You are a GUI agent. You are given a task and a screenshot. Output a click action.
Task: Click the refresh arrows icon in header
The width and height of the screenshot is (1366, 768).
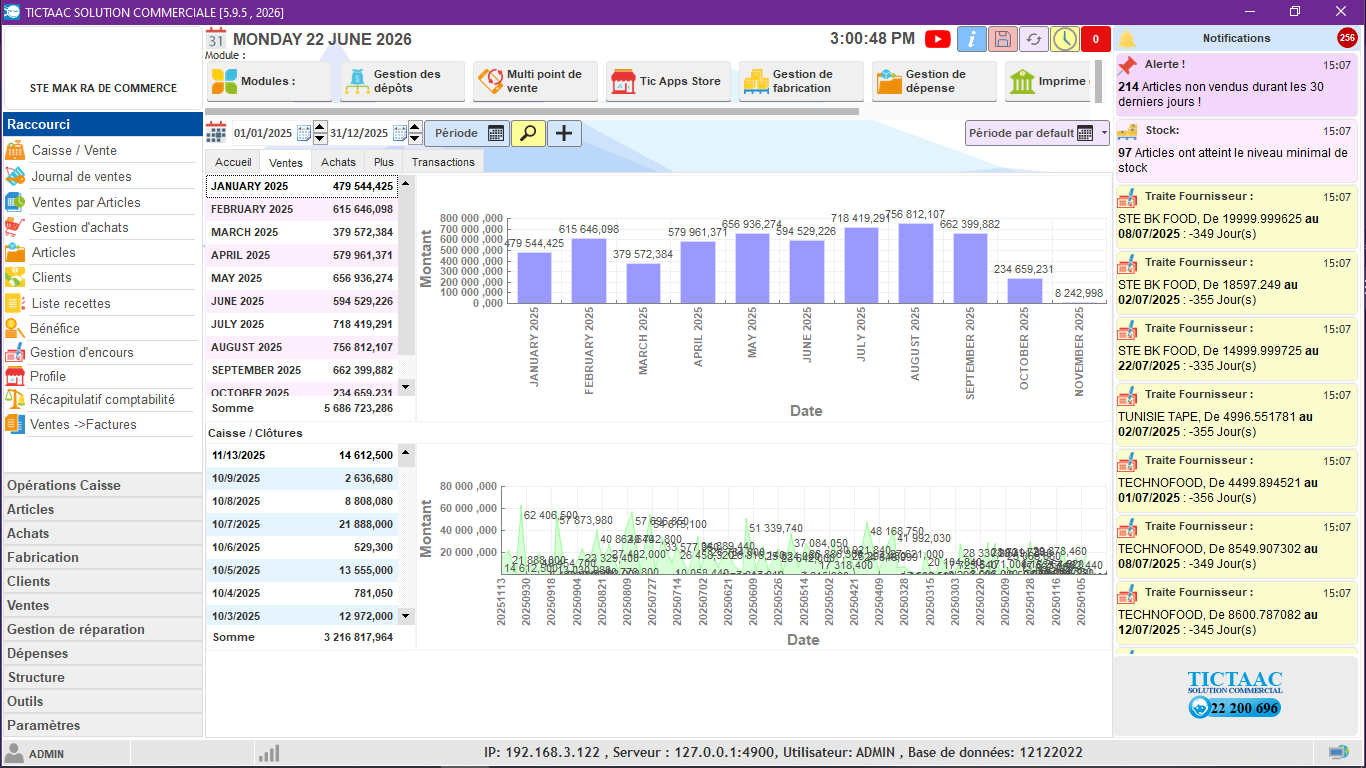tap(1034, 39)
